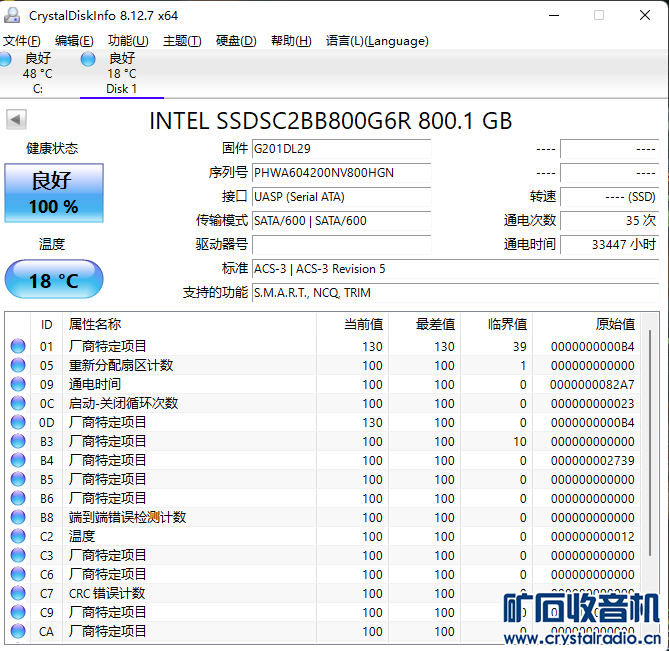Minimize the CrystalDiskInfo window
This screenshot has height=651, width=669.
554,15
